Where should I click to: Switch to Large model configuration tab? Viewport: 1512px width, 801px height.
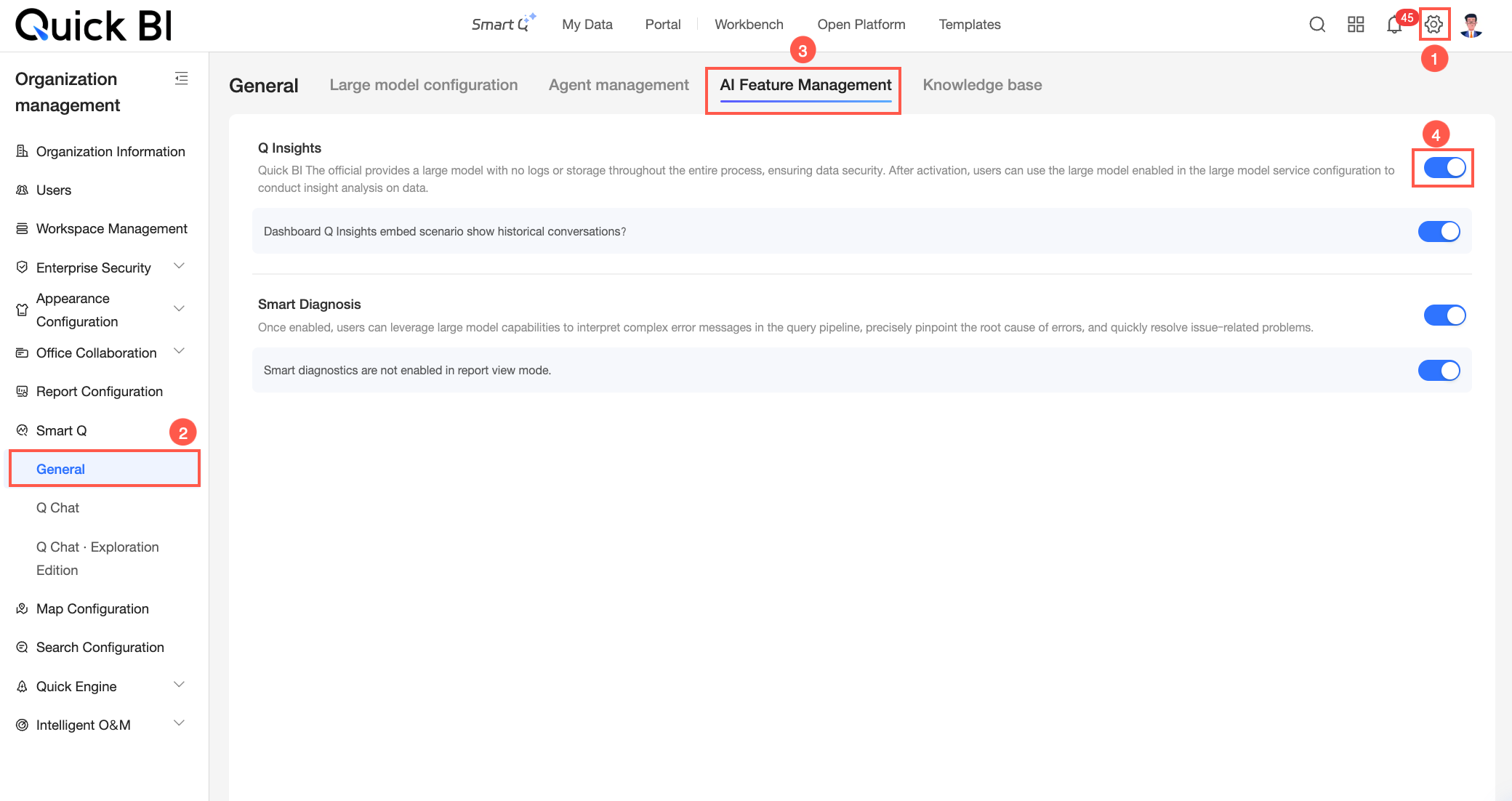424,85
